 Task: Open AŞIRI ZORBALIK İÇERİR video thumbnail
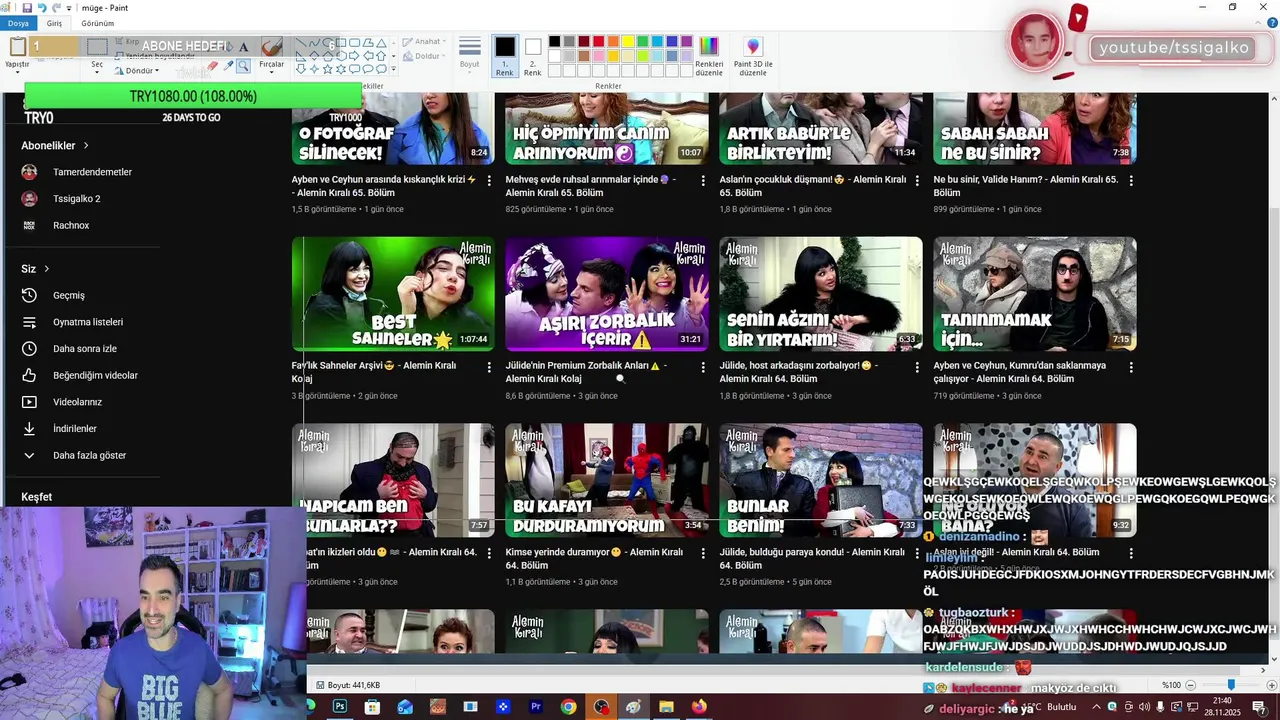[x=607, y=294]
